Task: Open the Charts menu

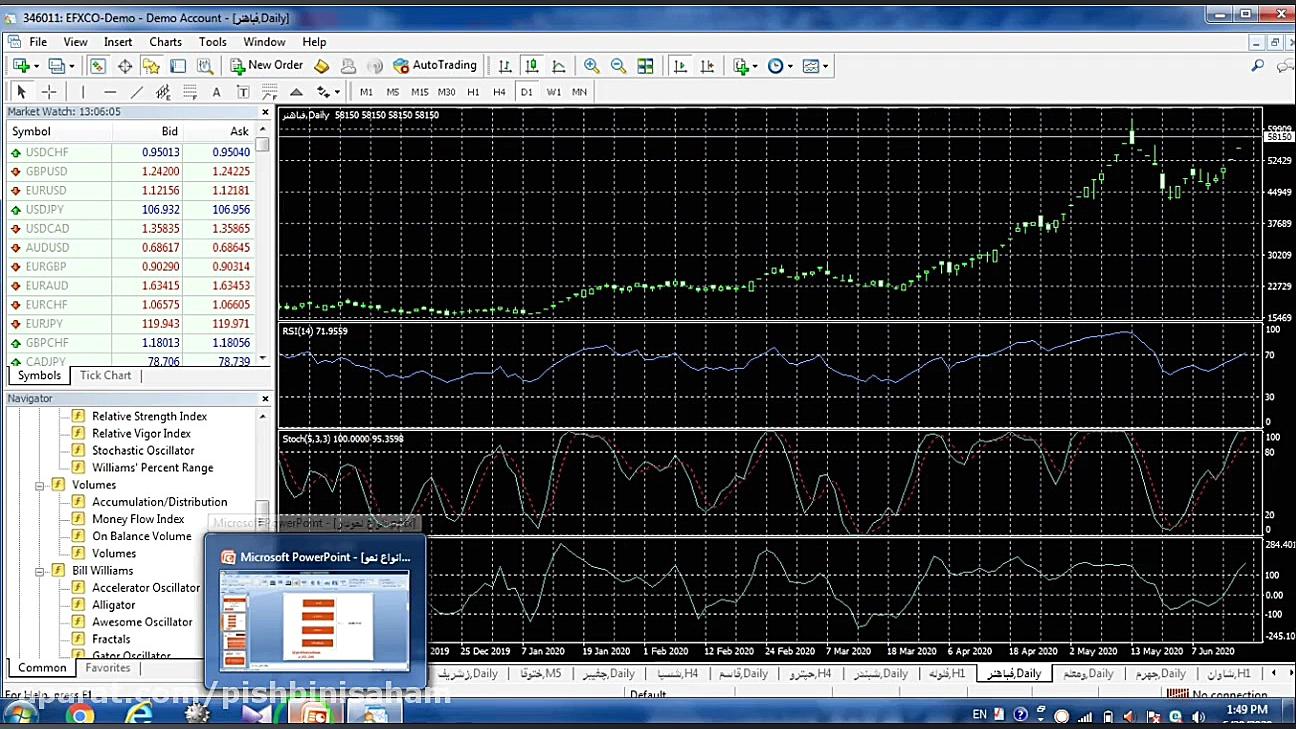Action: tap(165, 42)
